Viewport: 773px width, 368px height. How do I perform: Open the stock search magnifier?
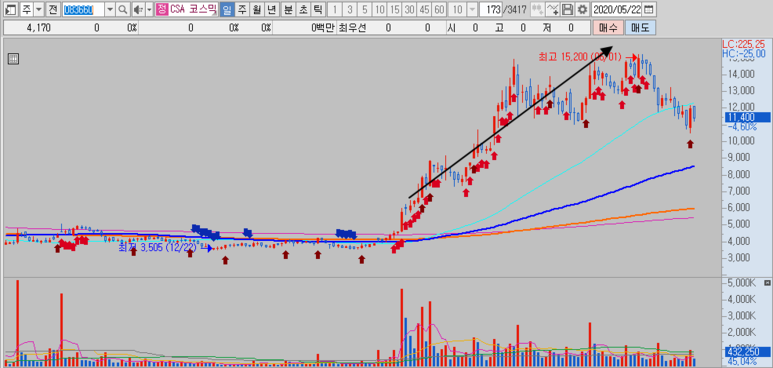click(x=122, y=9)
